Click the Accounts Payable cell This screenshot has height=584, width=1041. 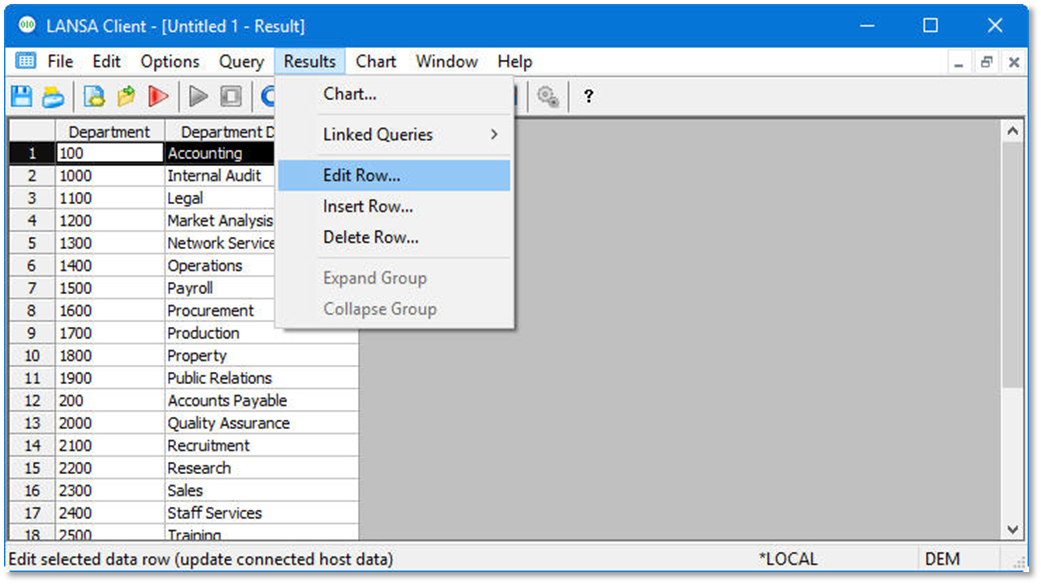[262, 401]
